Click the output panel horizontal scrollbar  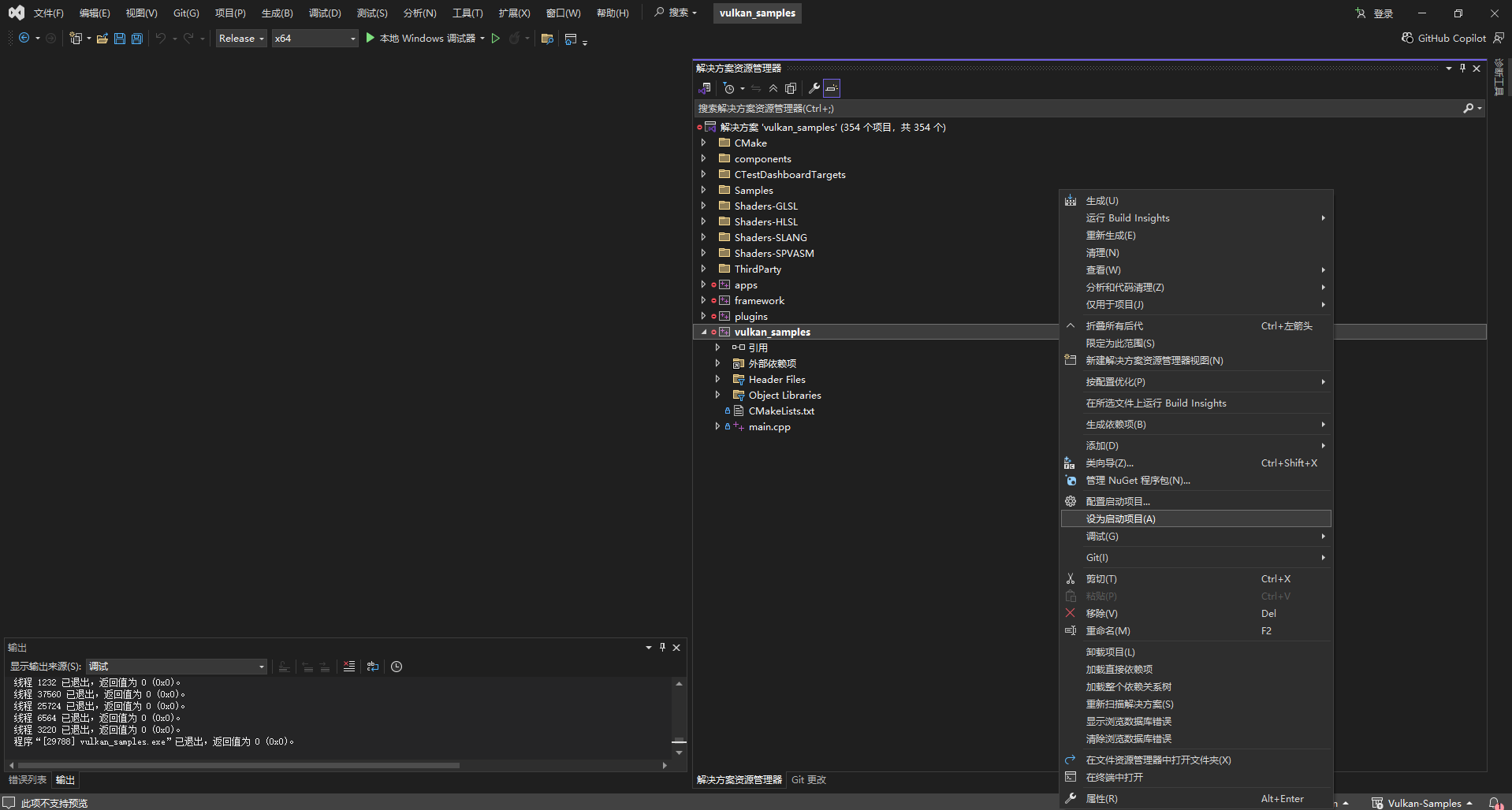point(239,765)
